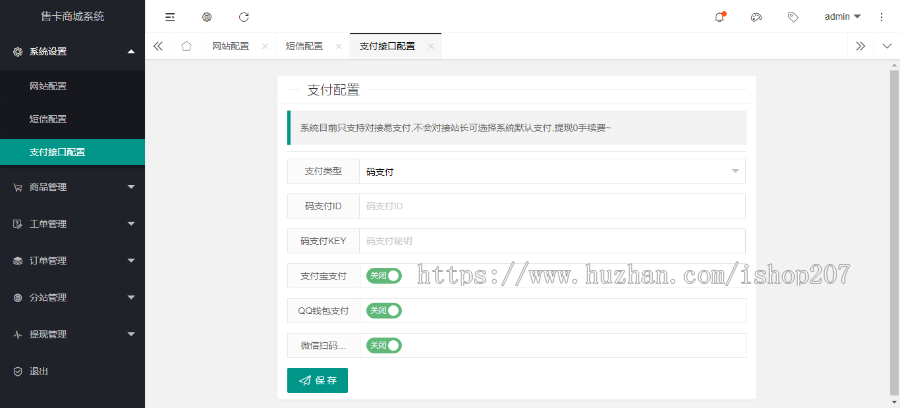Click the document icon beside 工单管理
Image resolution: width=900 pixels, height=408 pixels.
pos(18,224)
